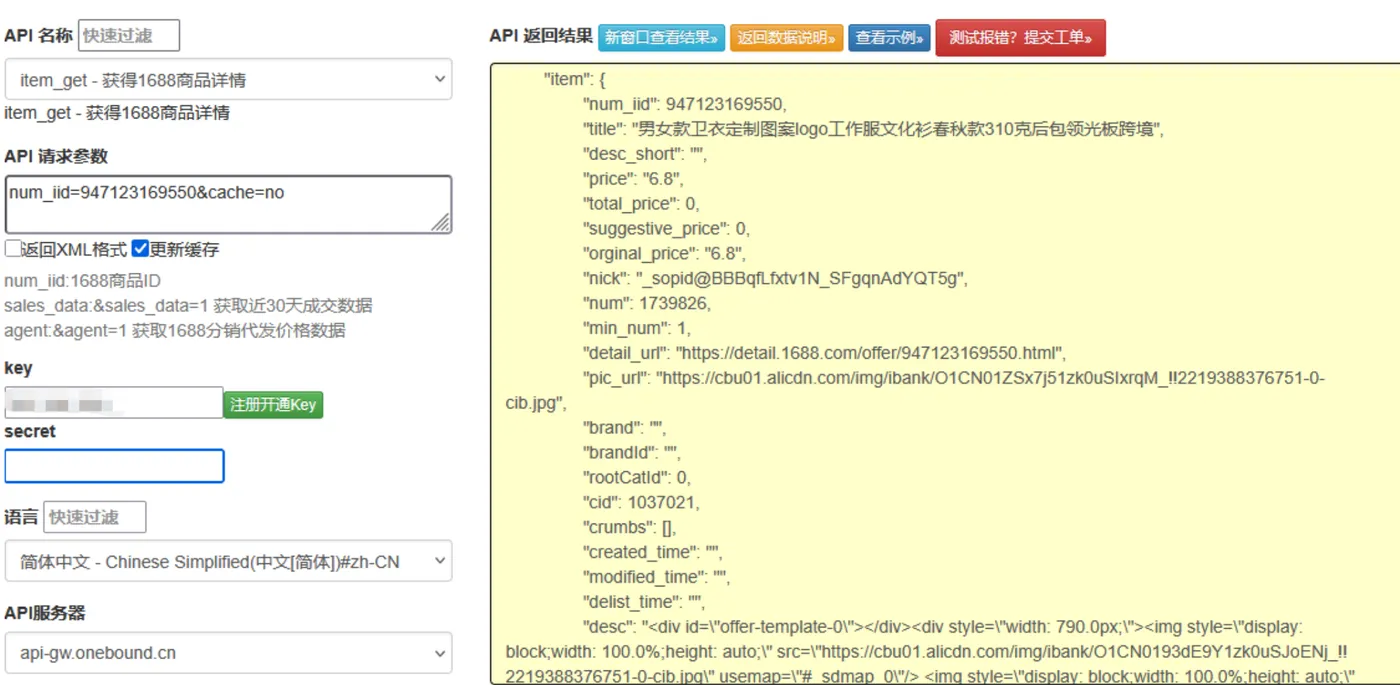Click the "title" line in results
Image resolution: width=1400 pixels, height=685 pixels.
(x=874, y=129)
